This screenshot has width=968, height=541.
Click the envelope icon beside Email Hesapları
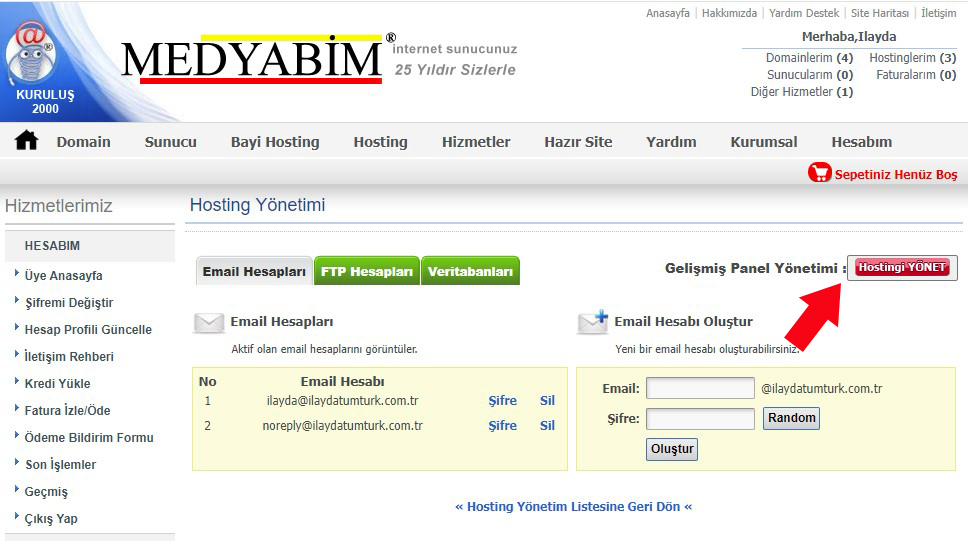pyautogui.click(x=209, y=322)
